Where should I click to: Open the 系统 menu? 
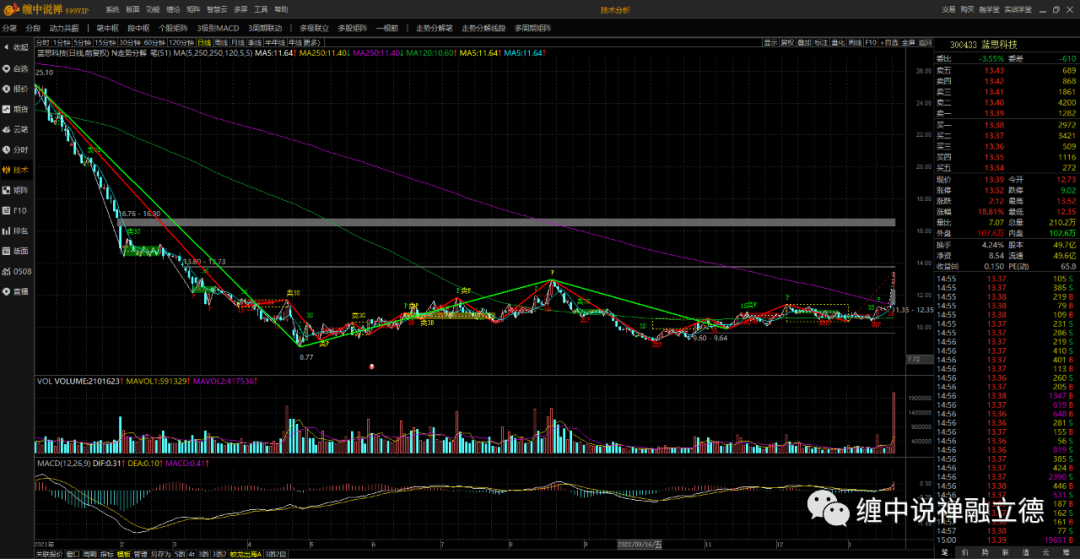112,10
